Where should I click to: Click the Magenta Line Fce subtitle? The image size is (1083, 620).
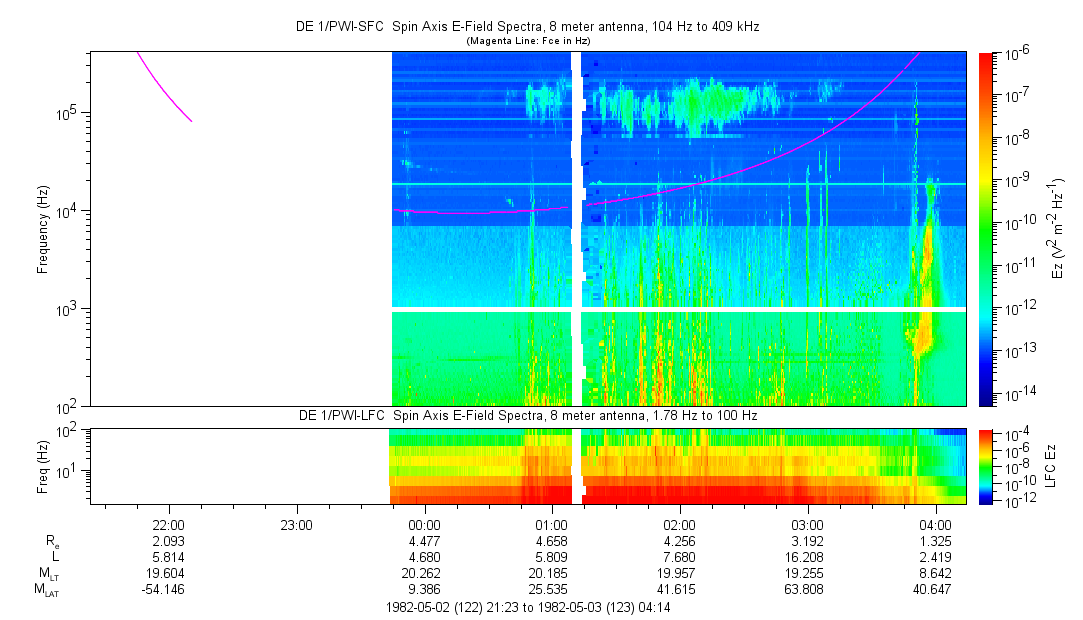[530, 41]
